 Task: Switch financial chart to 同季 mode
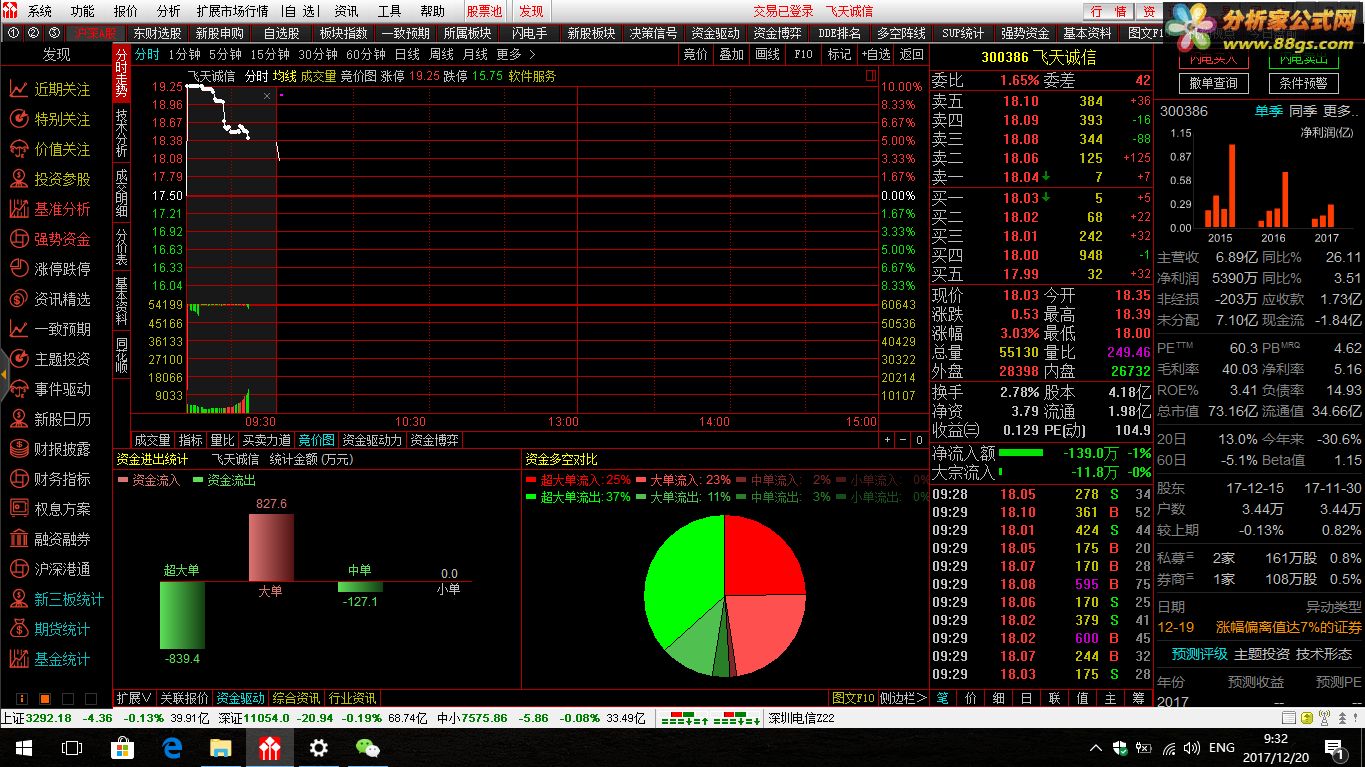[1303, 111]
